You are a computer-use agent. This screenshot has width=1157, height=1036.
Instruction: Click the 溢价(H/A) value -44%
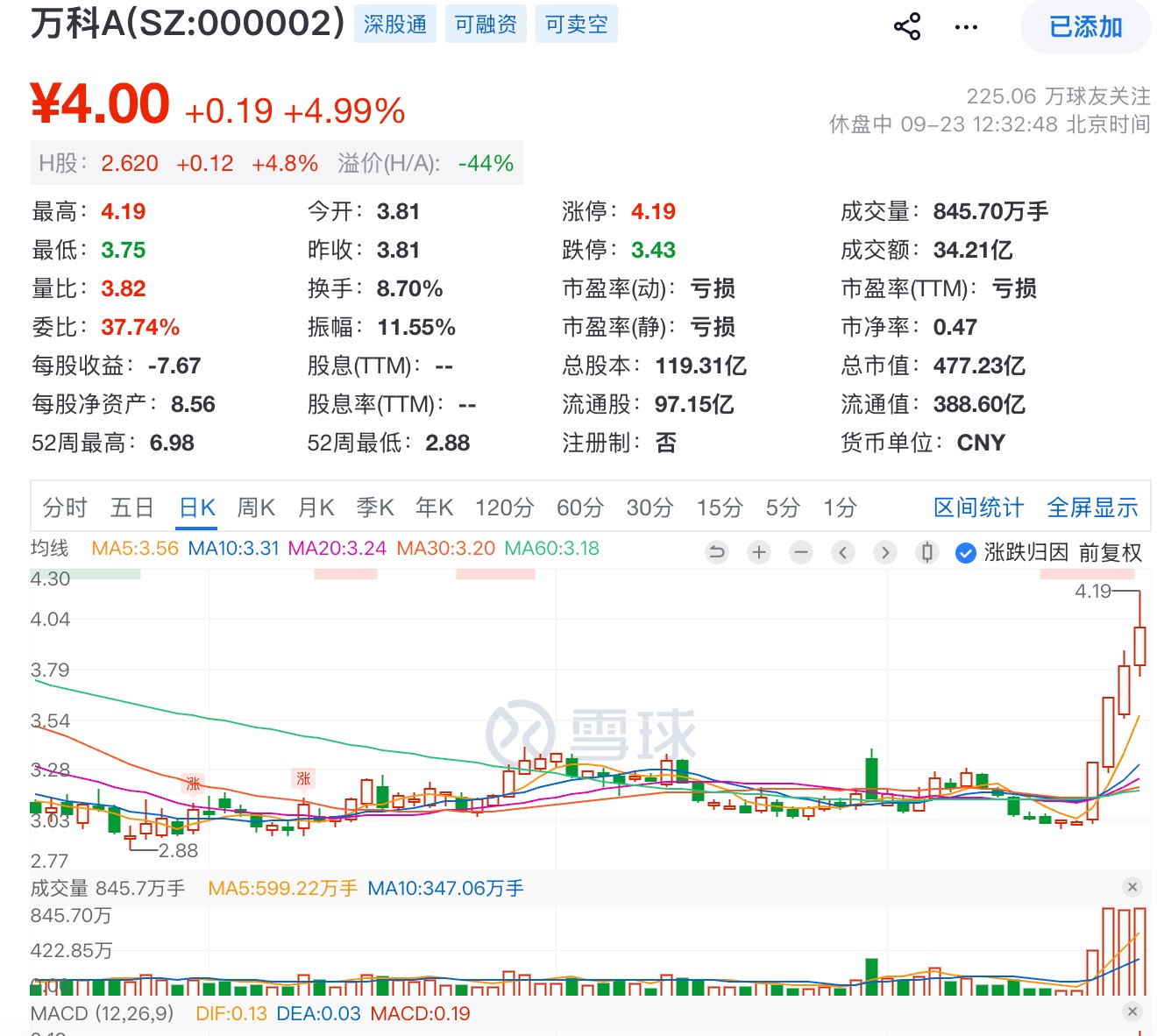486,164
